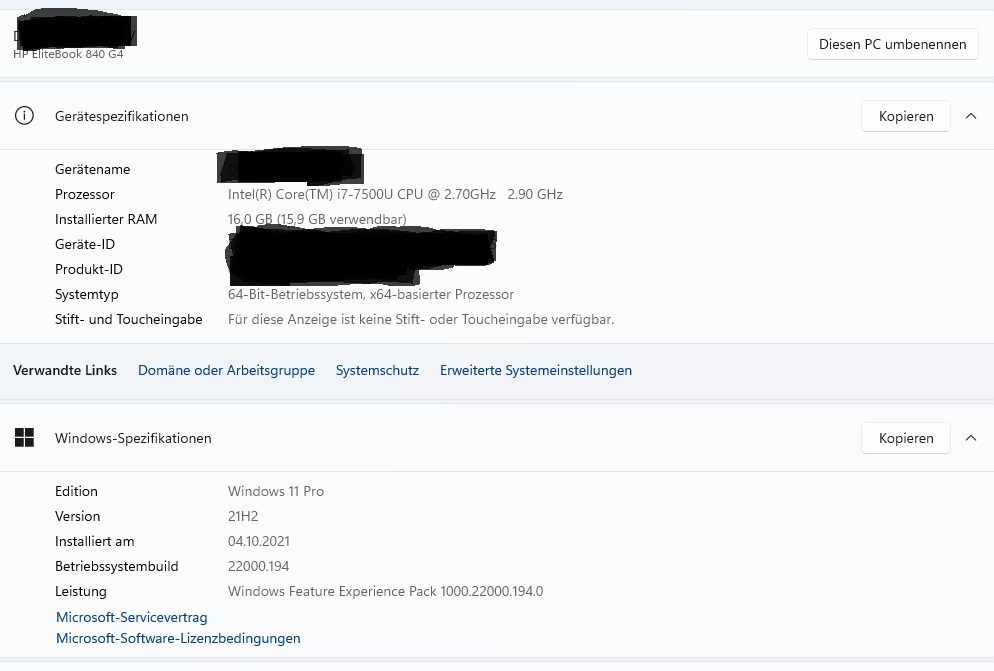Click the 16,0 GB RAM value

click(317, 219)
